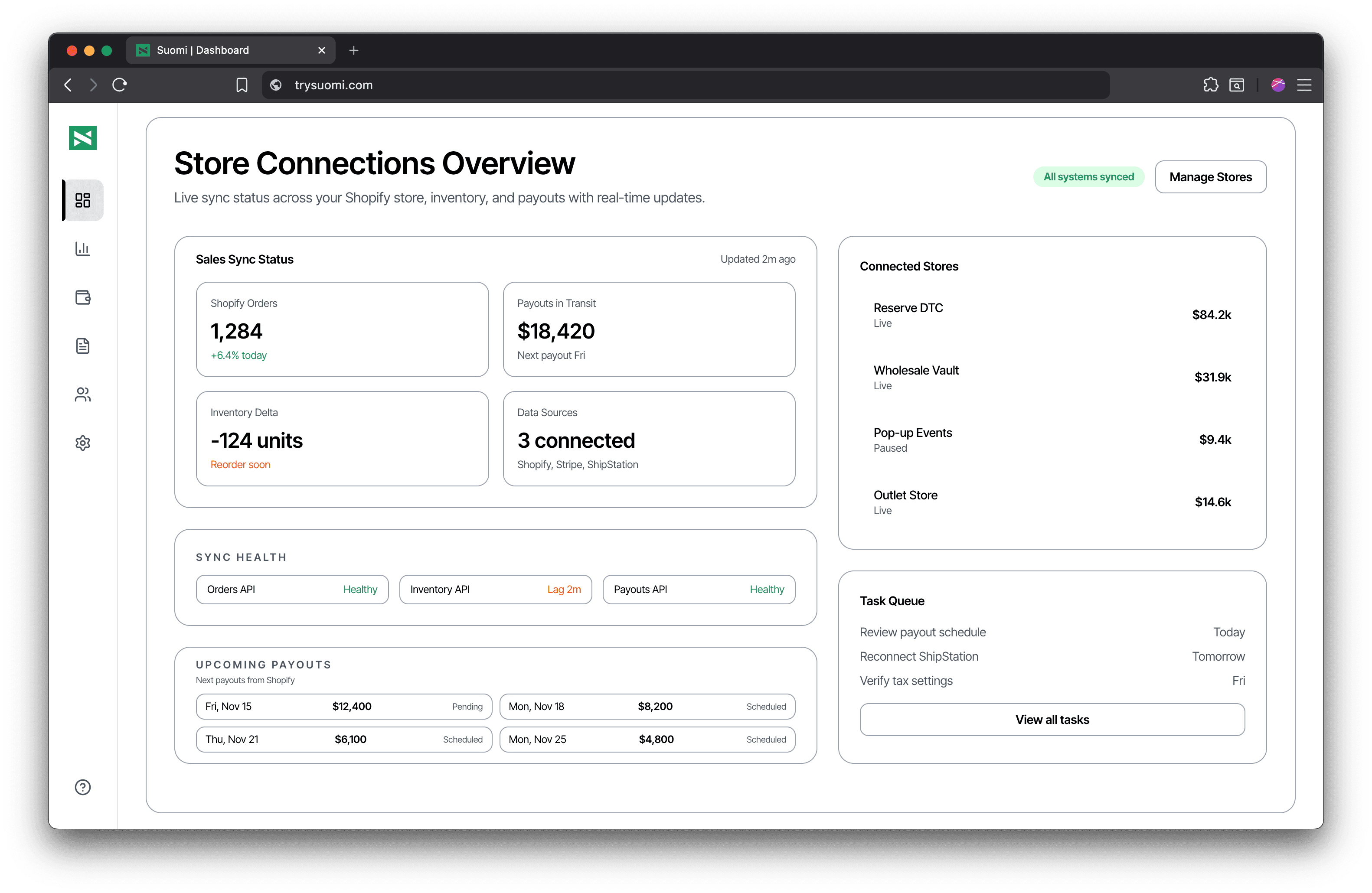Click the Manage Stores button
Screen dimensions: 1372x893
pyautogui.click(x=1210, y=177)
